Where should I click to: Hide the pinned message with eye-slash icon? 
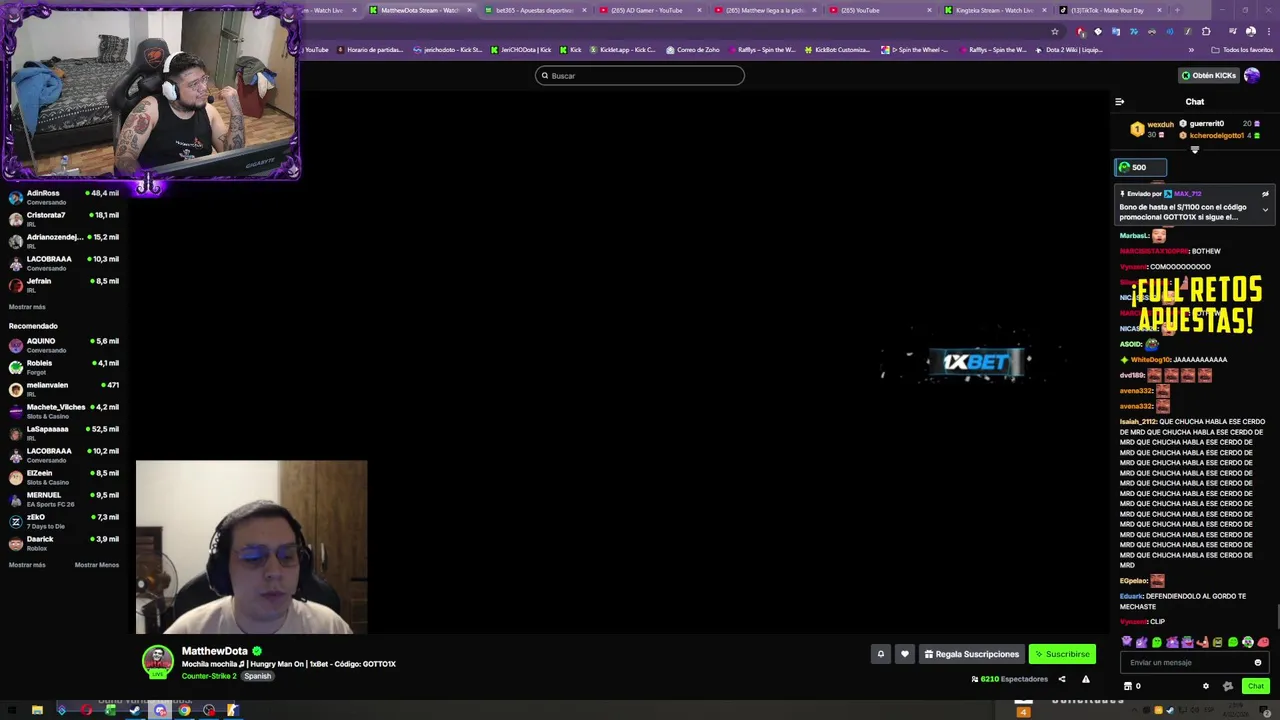click(x=1265, y=194)
